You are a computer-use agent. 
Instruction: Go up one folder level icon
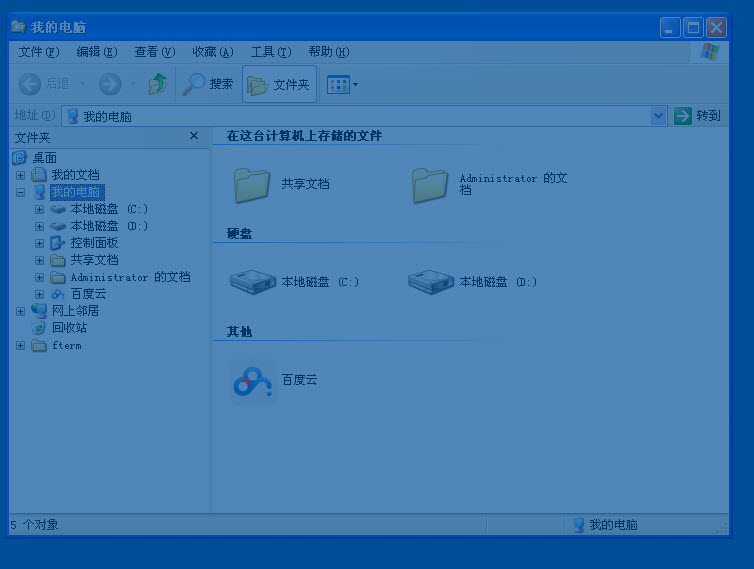pyautogui.click(x=158, y=84)
